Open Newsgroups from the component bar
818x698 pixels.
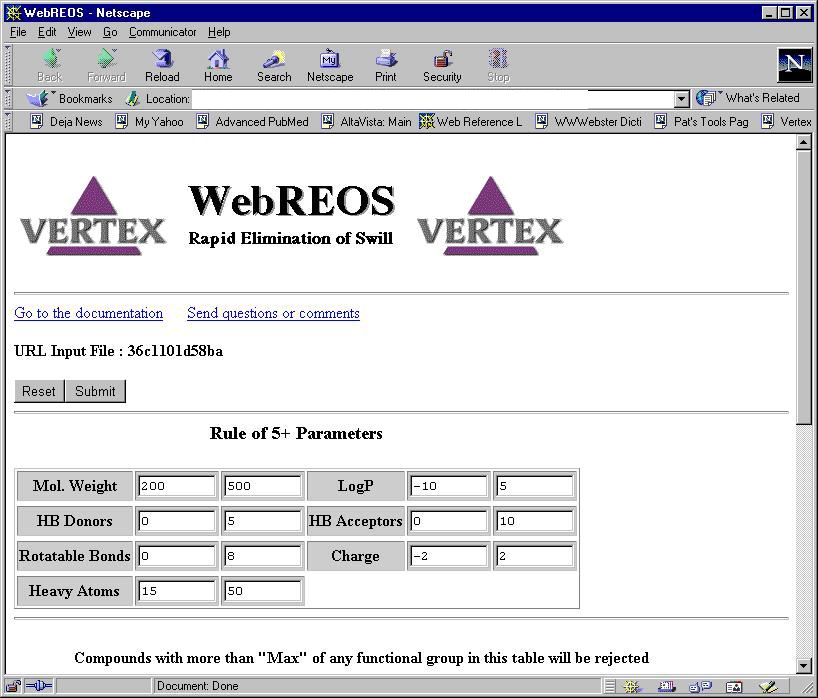point(700,687)
